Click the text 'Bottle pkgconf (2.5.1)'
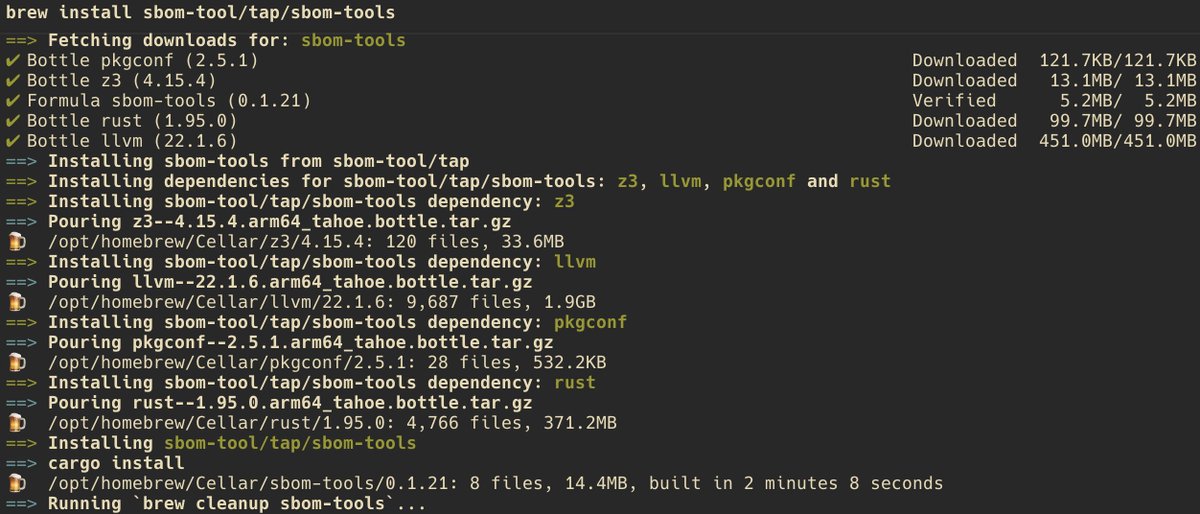The height and width of the screenshot is (514, 1200). click(144, 60)
